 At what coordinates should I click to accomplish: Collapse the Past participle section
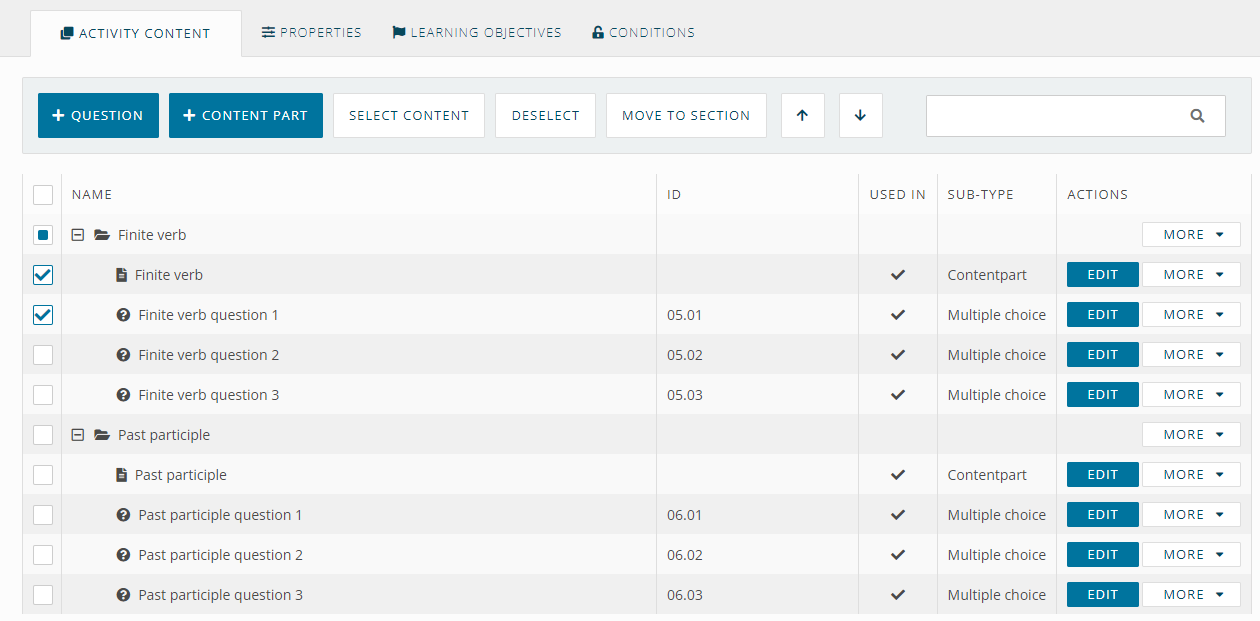point(78,435)
